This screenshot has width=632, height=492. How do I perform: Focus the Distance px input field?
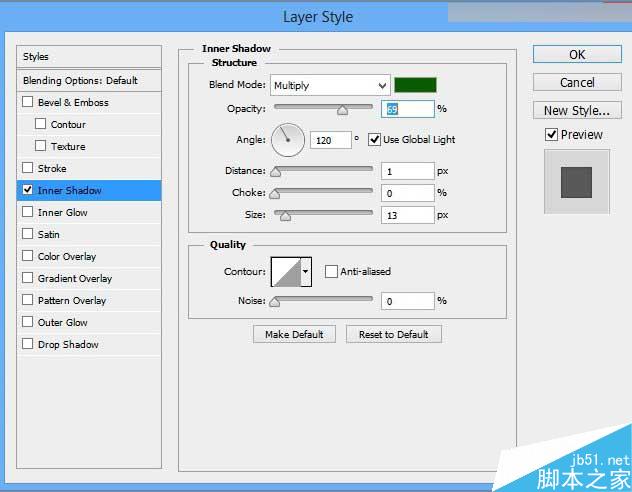pyautogui.click(x=407, y=171)
